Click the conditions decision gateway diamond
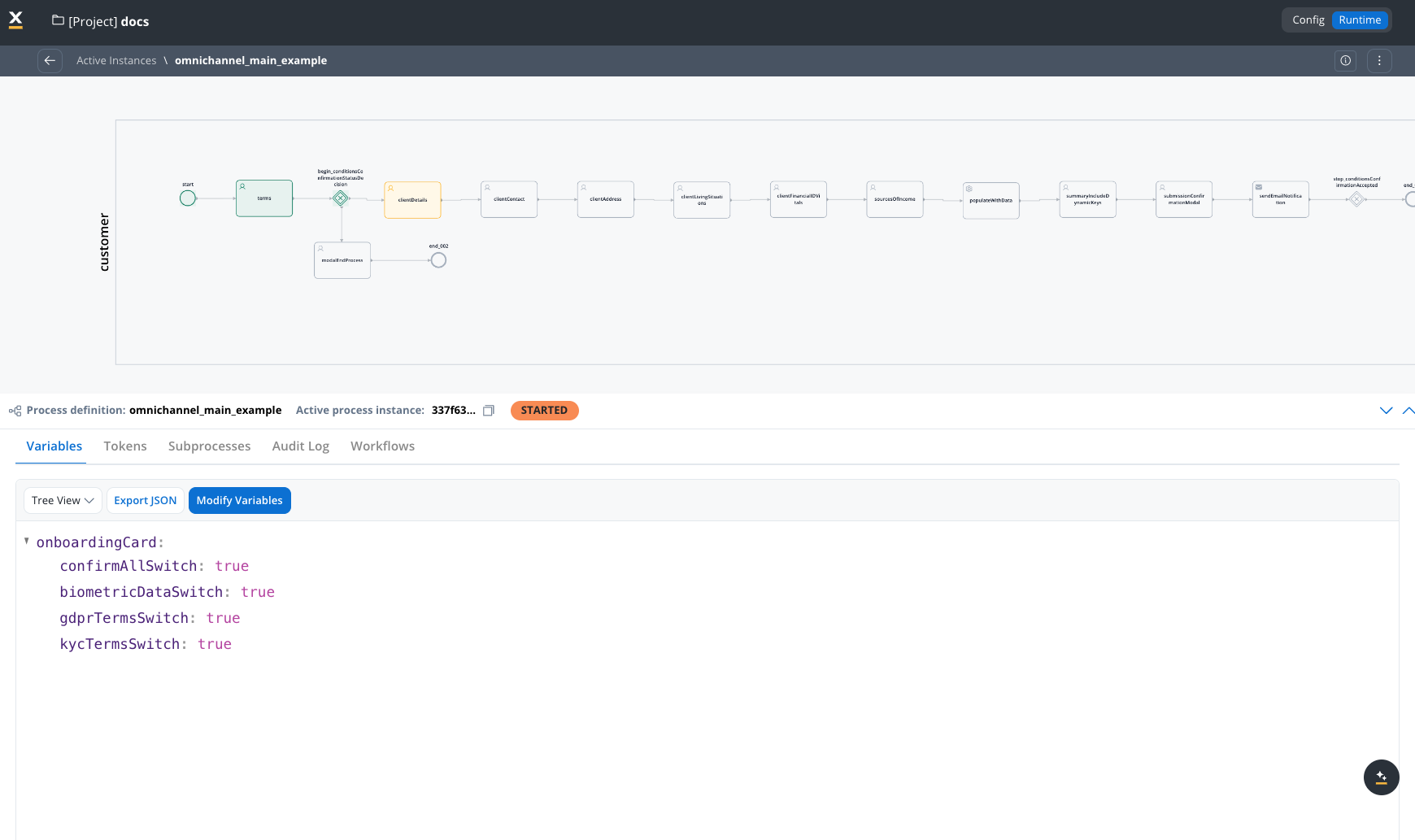This screenshot has width=1415, height=840. (341, 198)
